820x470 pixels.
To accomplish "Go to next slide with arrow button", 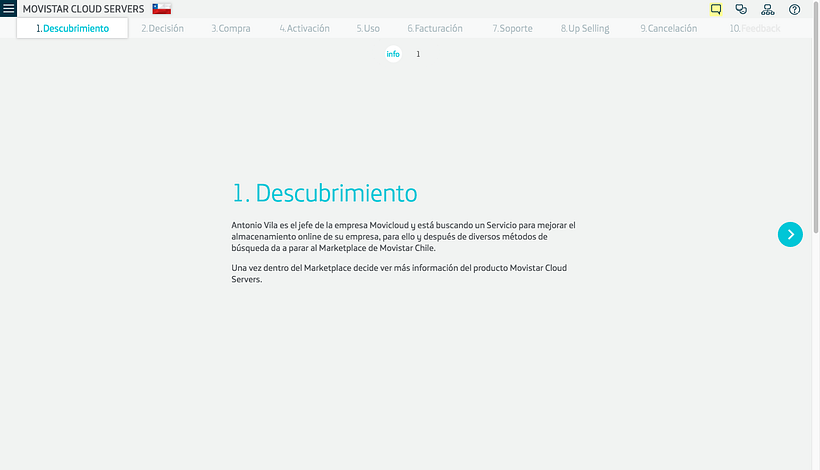I will pyautogui.click(x=790, y=234).
